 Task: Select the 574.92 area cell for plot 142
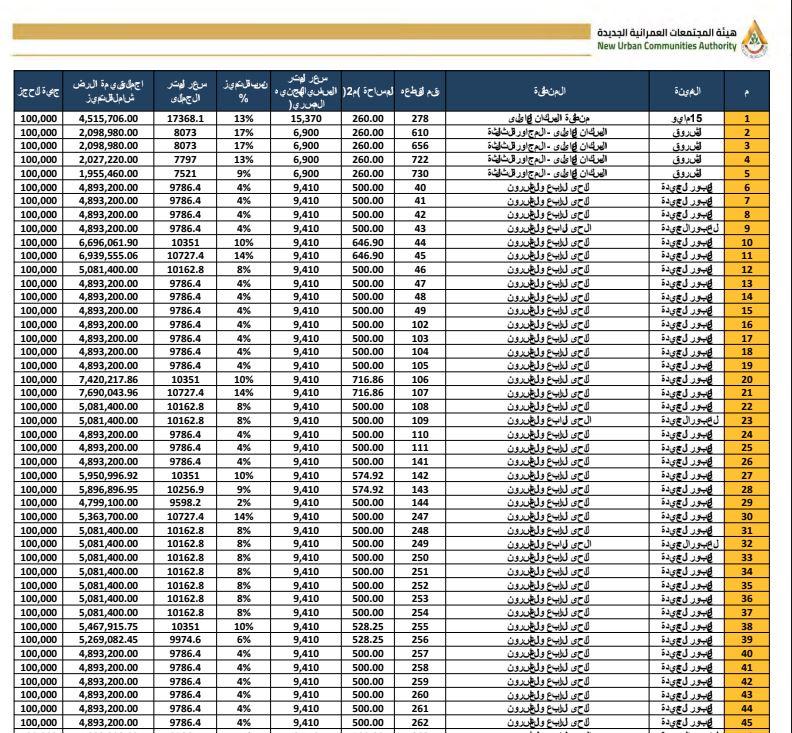tap(368, 475)
